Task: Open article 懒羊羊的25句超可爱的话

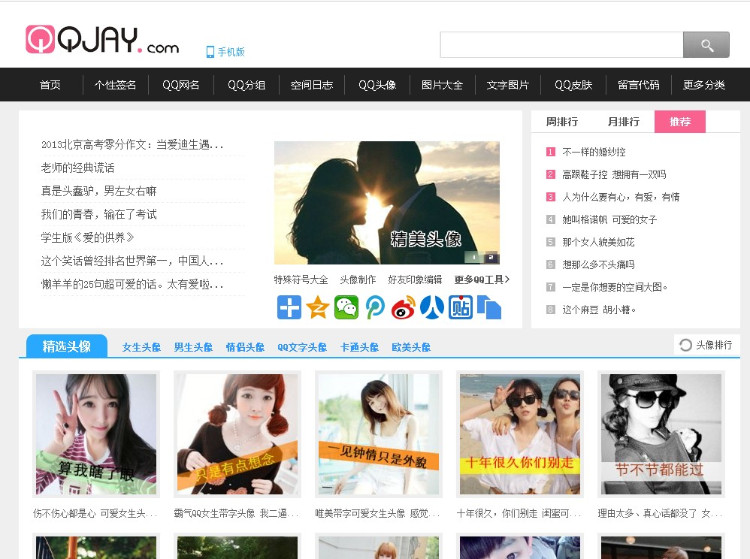Action: pyautogui.click(x=132, y=284)
